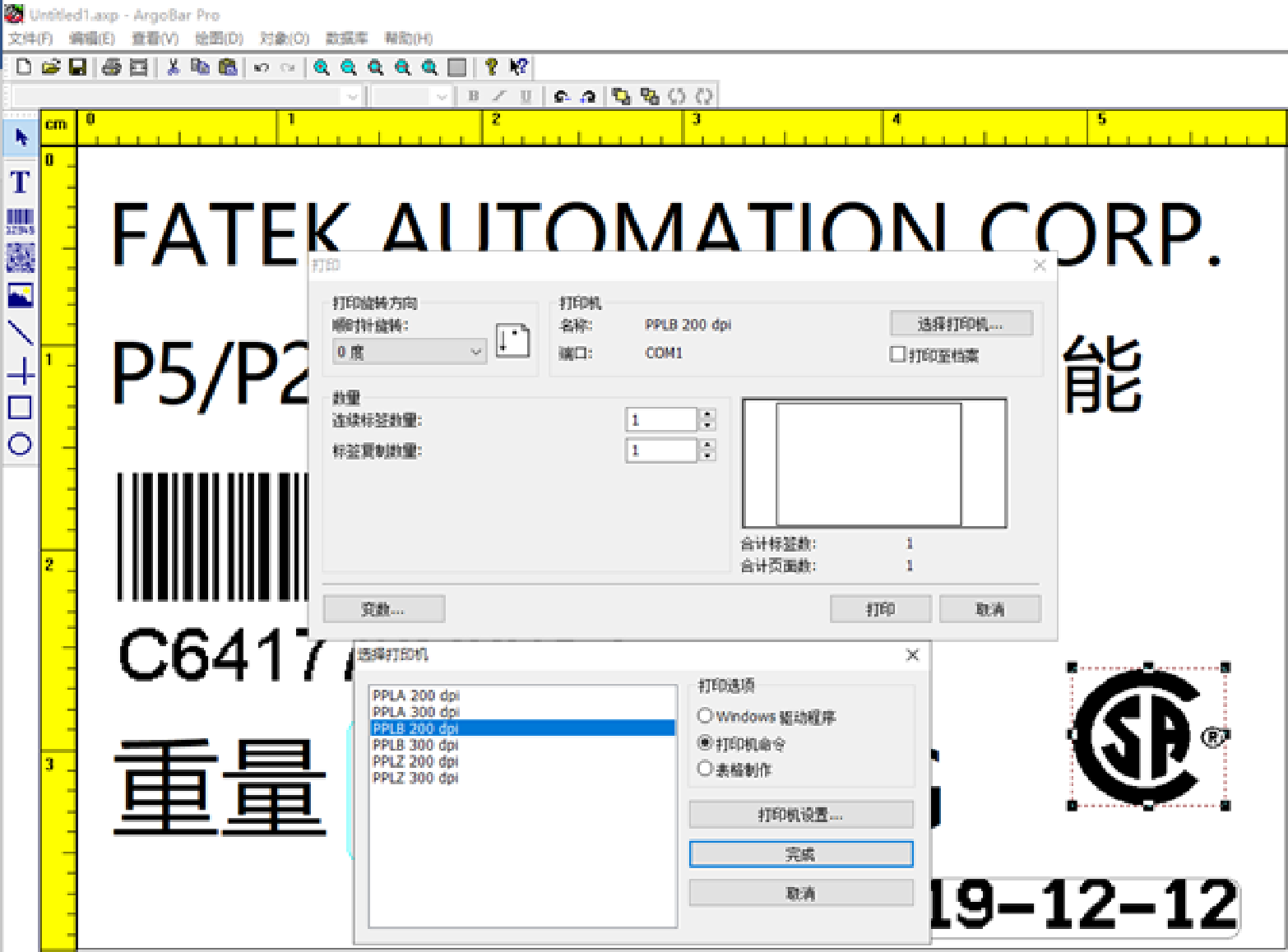This screenshot has height=952, width=1288.
Task: Select the linear barcode tool
Action: [x=21, y=221]
